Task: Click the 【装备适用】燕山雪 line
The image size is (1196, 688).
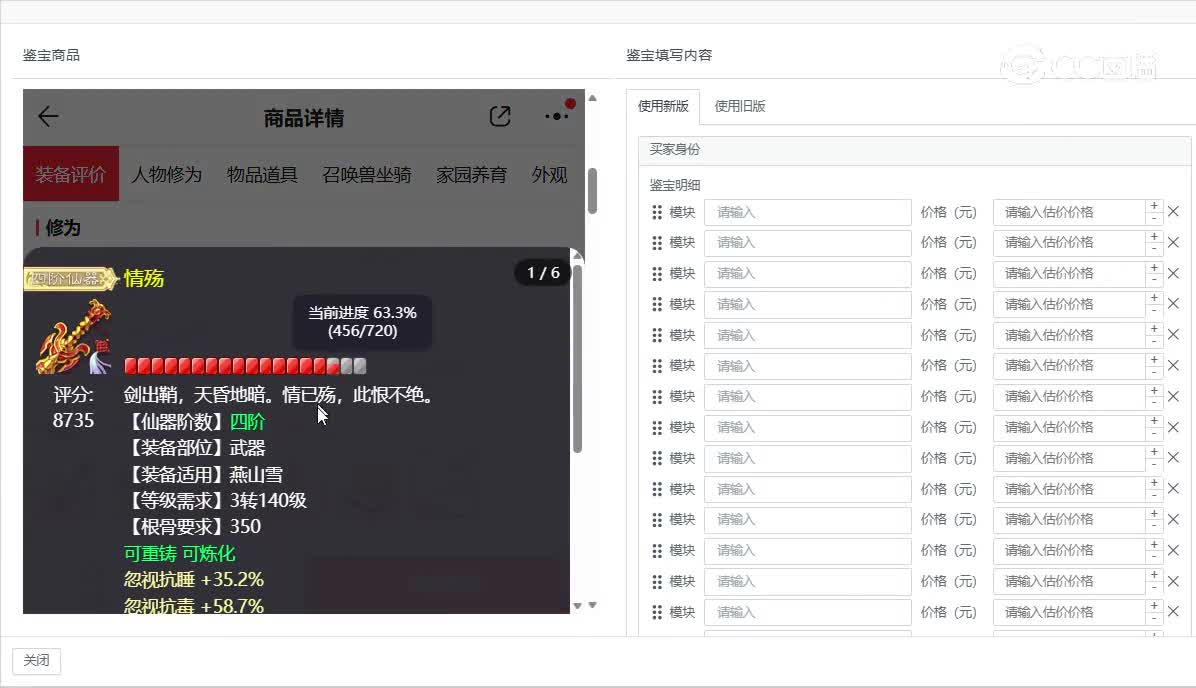Action: (x=203, y=474)
